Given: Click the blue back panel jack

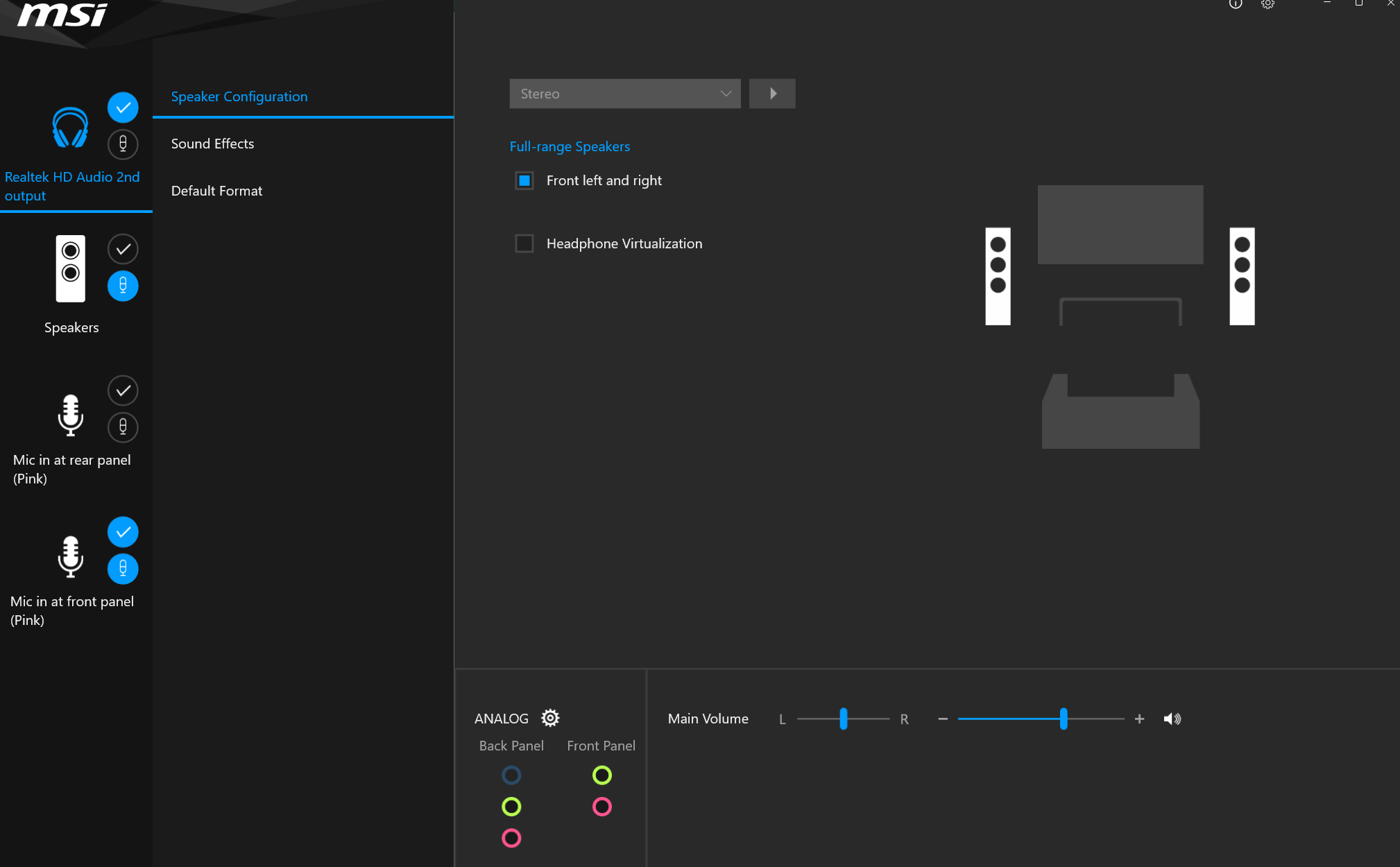Looking at the screenshot, I should [x=511, y=775].
